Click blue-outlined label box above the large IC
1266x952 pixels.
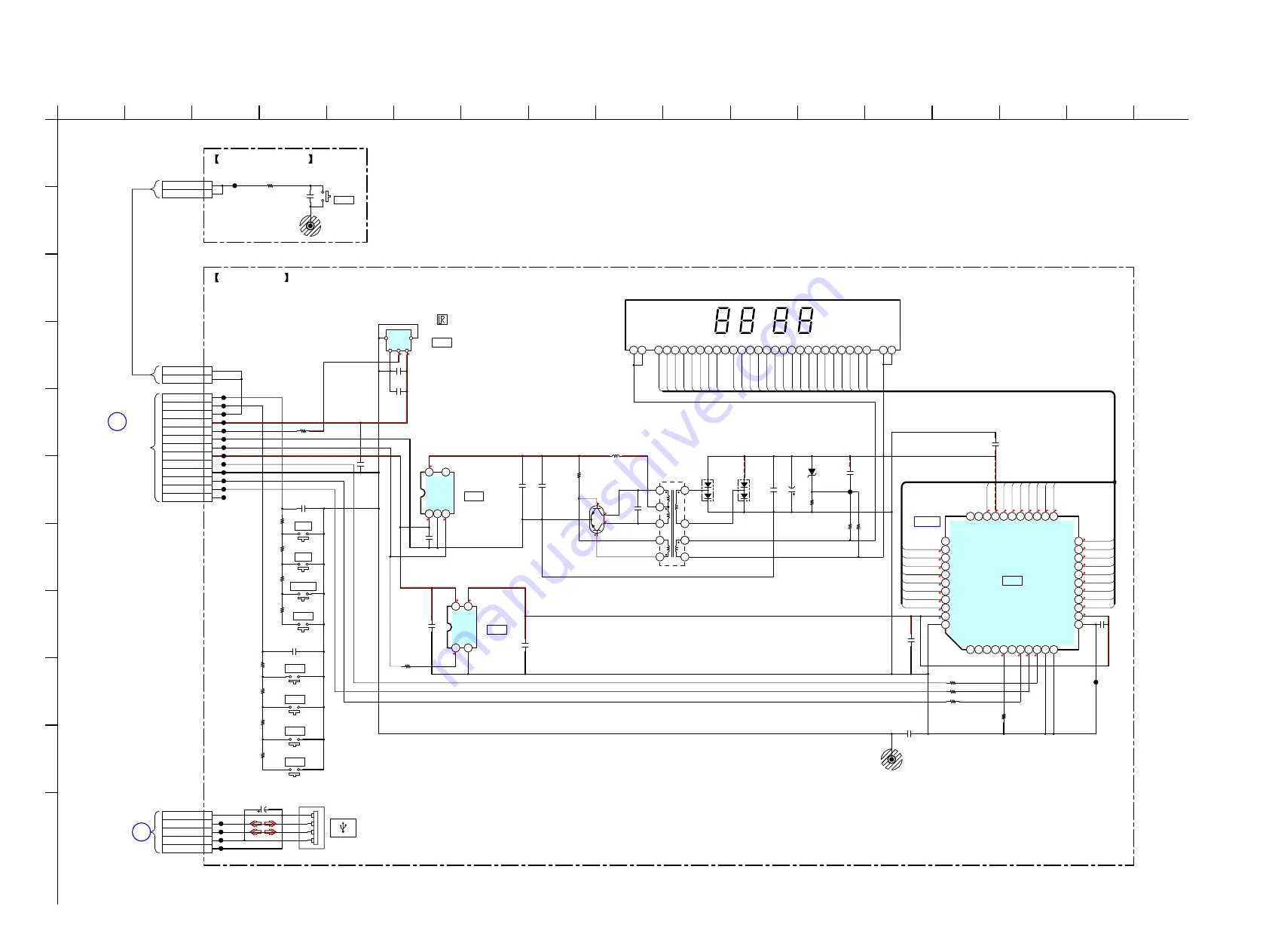point(927,522)
